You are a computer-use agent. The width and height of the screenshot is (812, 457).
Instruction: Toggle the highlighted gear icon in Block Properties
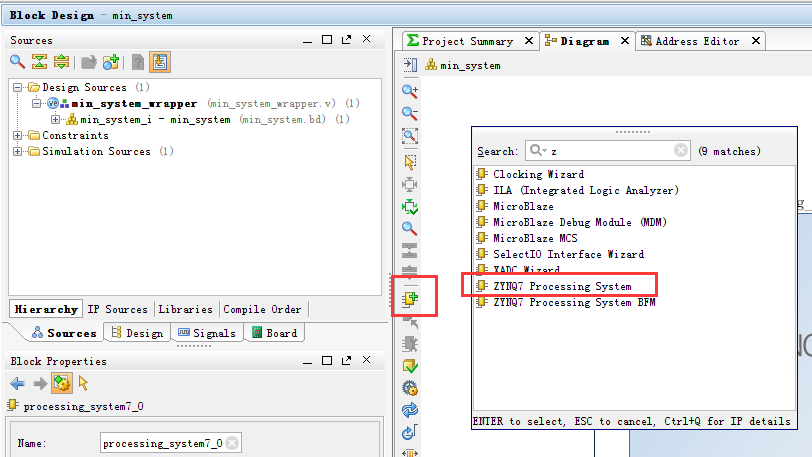click(x=62, y=383)
